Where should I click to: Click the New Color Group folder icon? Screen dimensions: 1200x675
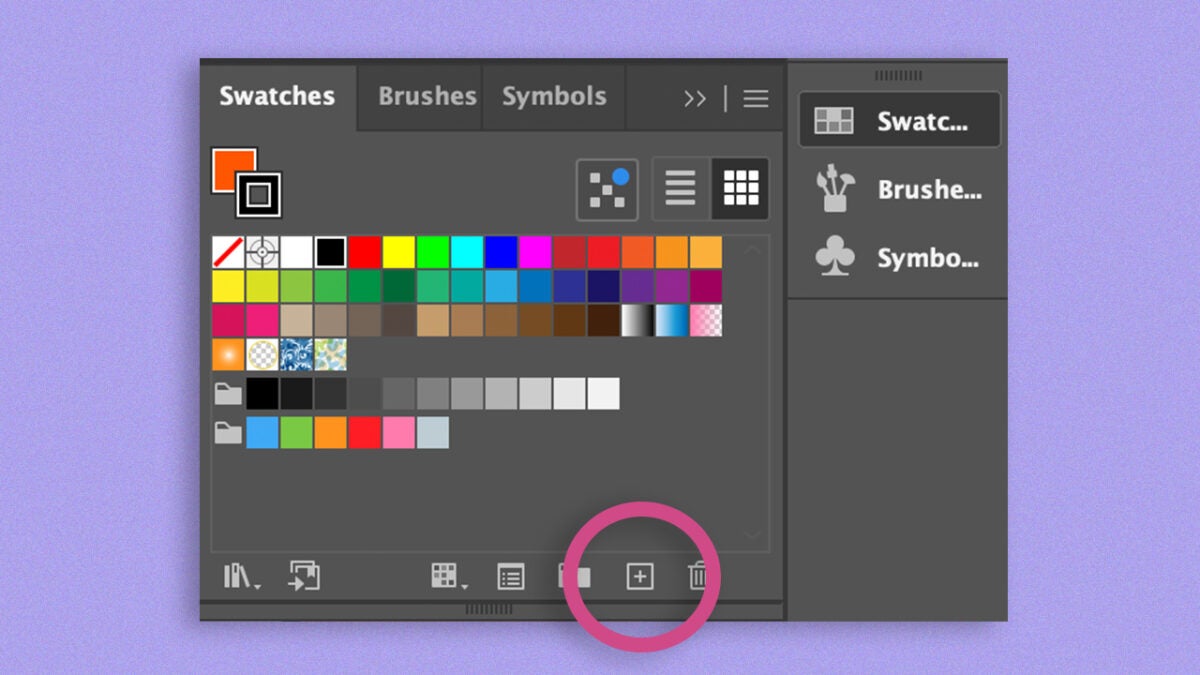(575, 576)
